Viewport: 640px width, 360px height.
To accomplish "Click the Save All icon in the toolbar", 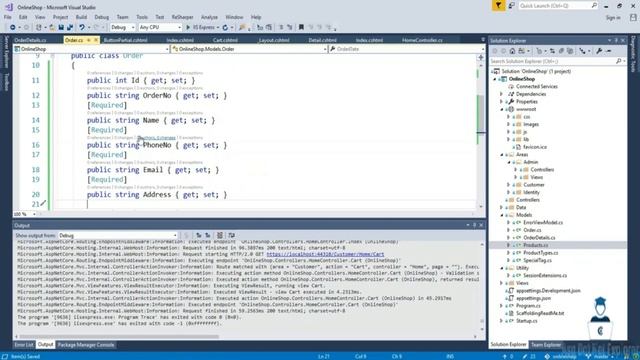I will (x=70, y=27).
